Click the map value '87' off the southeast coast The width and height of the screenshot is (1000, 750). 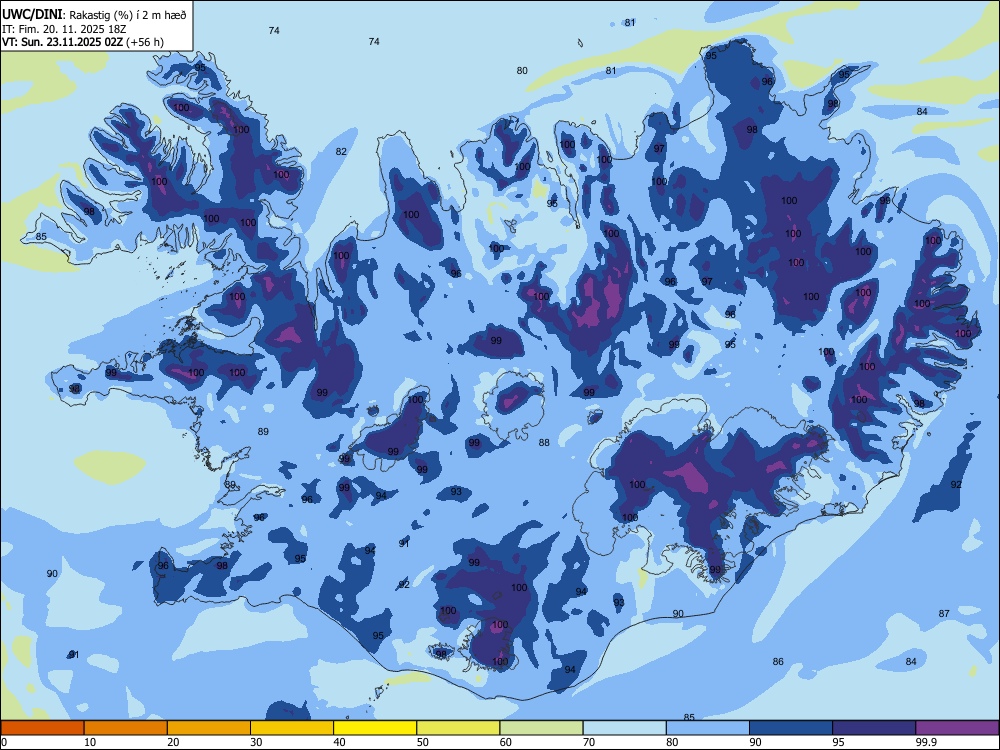944,614
